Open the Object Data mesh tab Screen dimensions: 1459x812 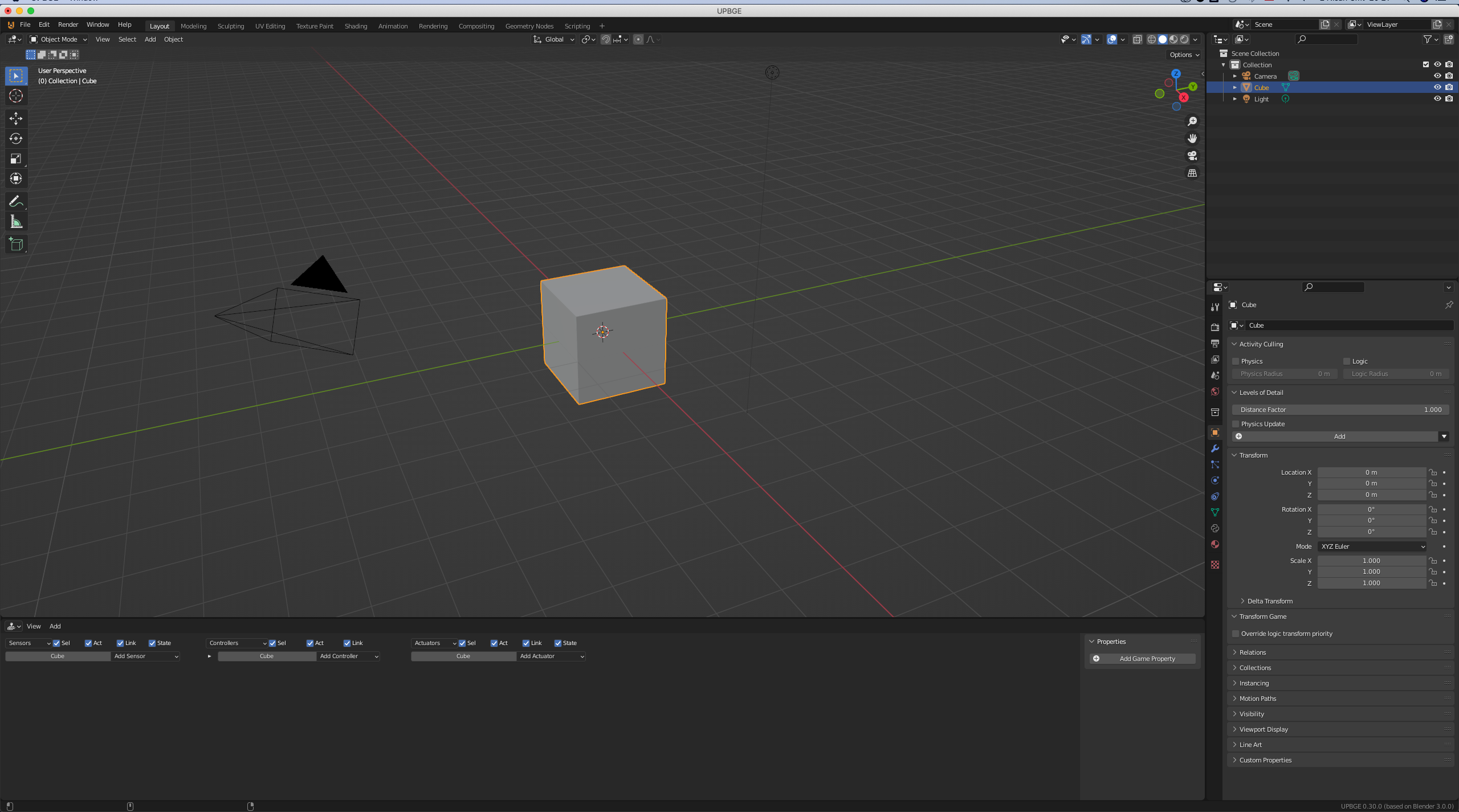tap(1215, 512)
